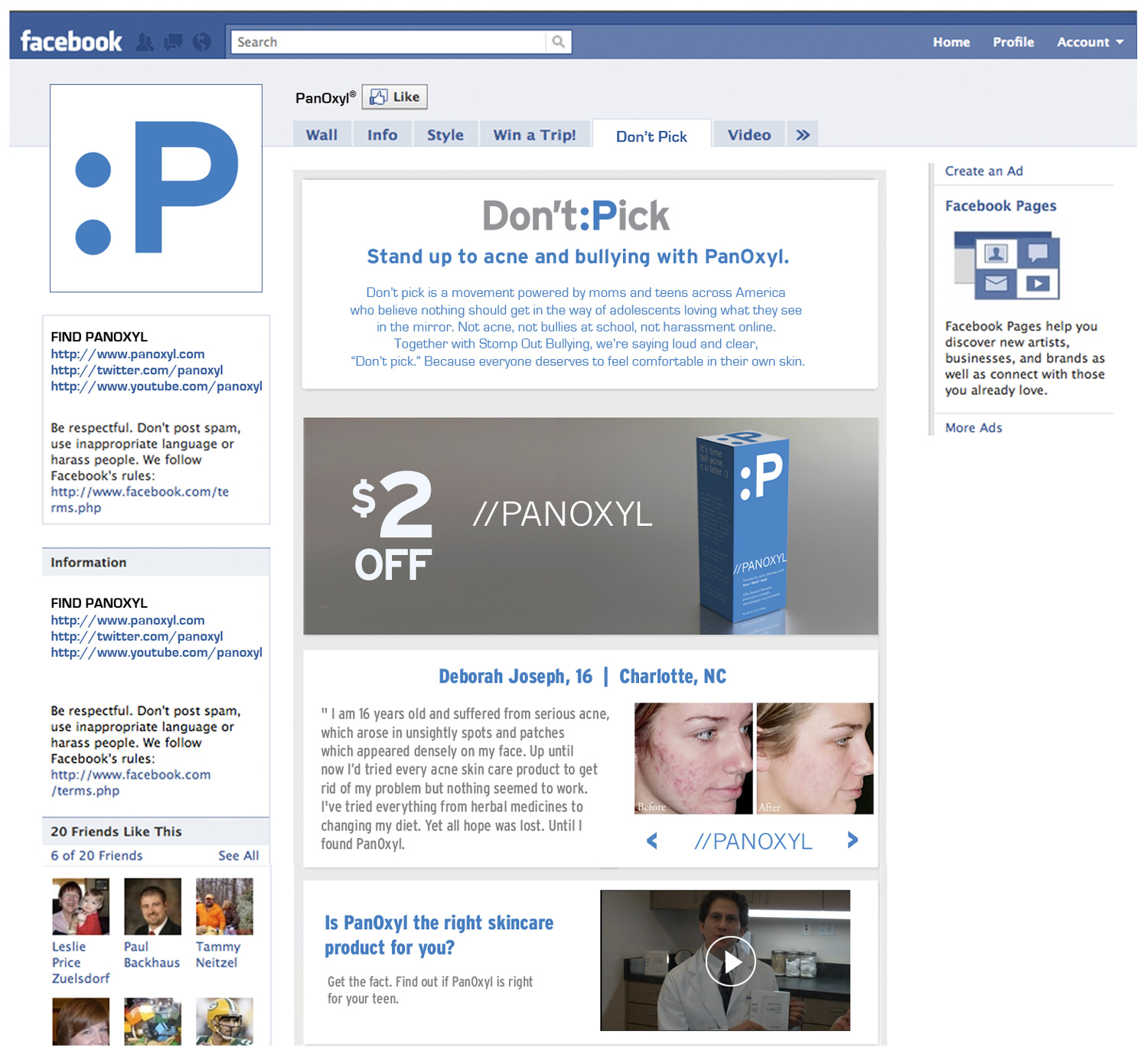Open the first youtube.com/panoxyl link
This screenshot has height=1064, width=1148.
click(156, 387)
